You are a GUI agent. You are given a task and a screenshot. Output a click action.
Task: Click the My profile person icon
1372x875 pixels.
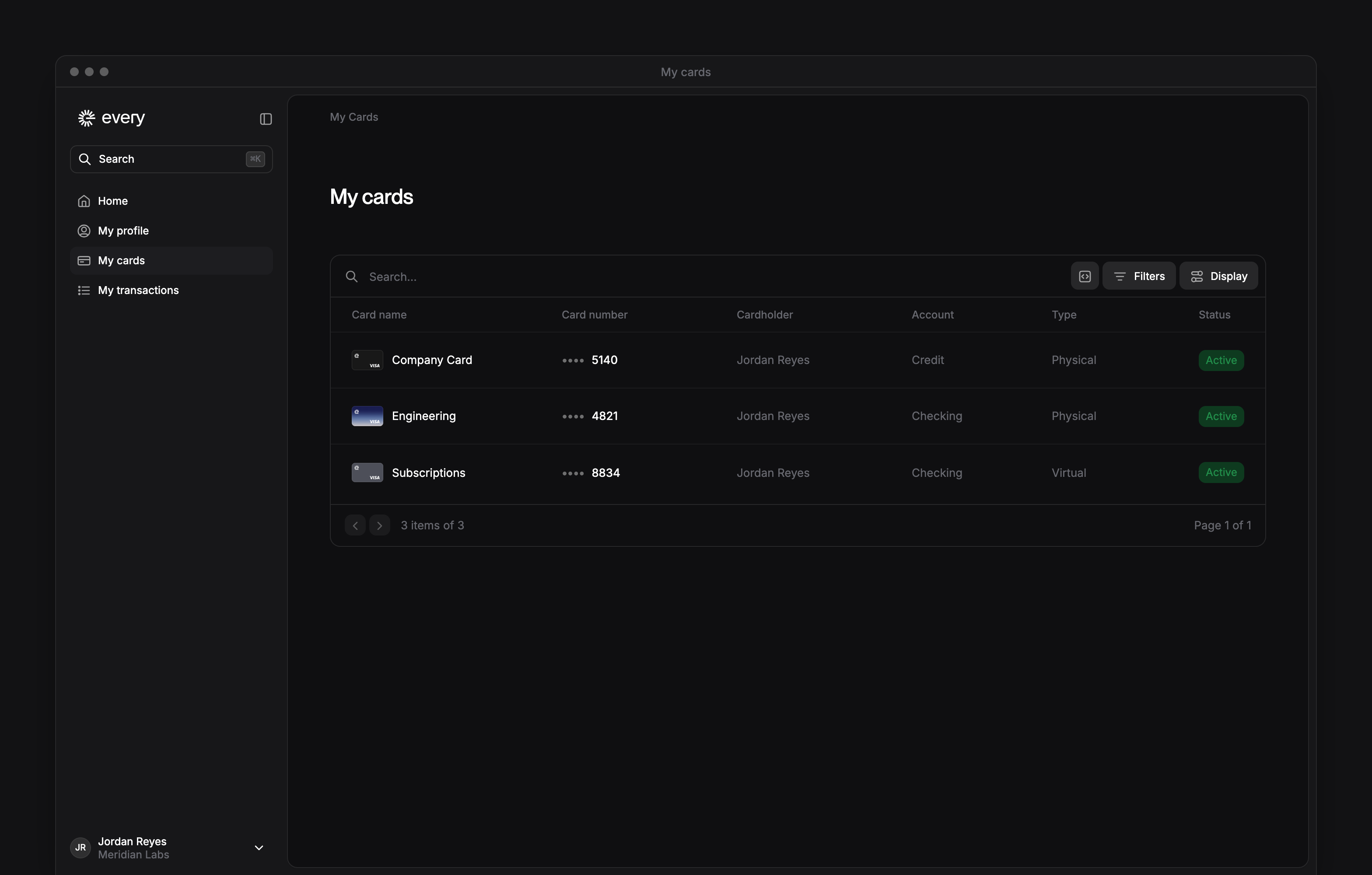84,231
